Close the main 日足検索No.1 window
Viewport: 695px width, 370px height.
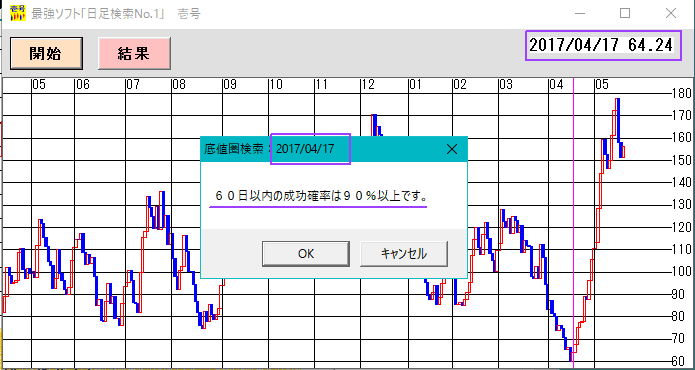(671, 14)
